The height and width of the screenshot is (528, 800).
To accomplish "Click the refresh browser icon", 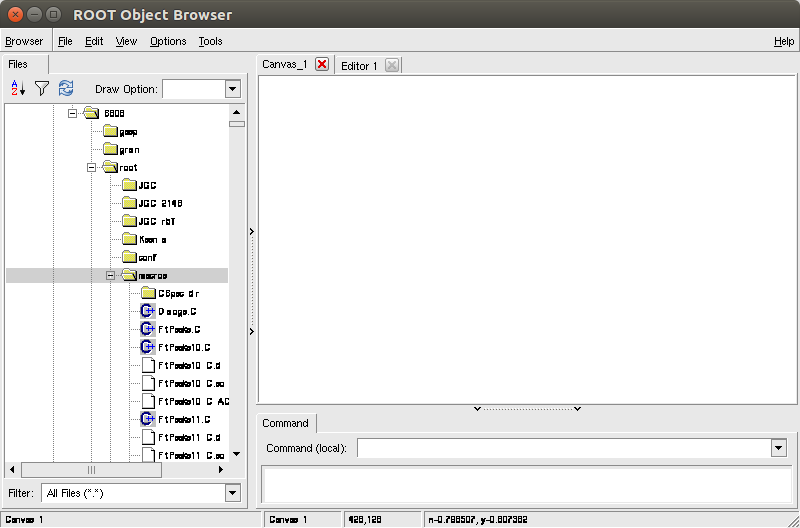I will pyautogui.click(x=66, y=89).
